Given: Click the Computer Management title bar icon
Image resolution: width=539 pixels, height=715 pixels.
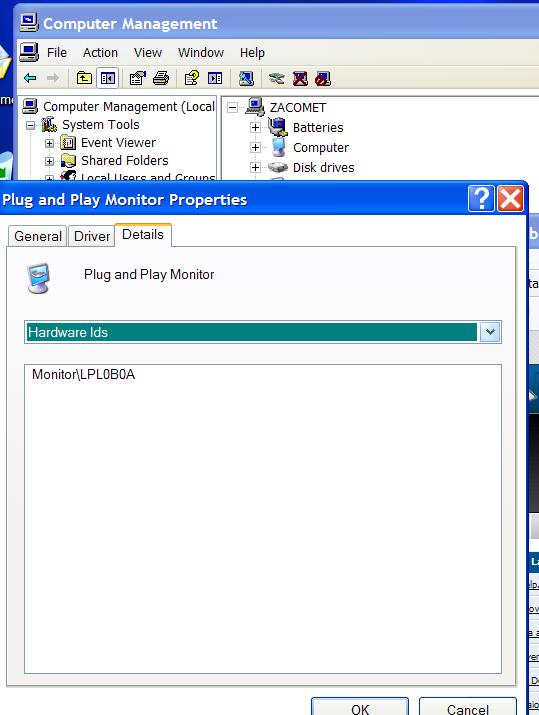Looking at the screenshot, I should click(x=29, y=22).
